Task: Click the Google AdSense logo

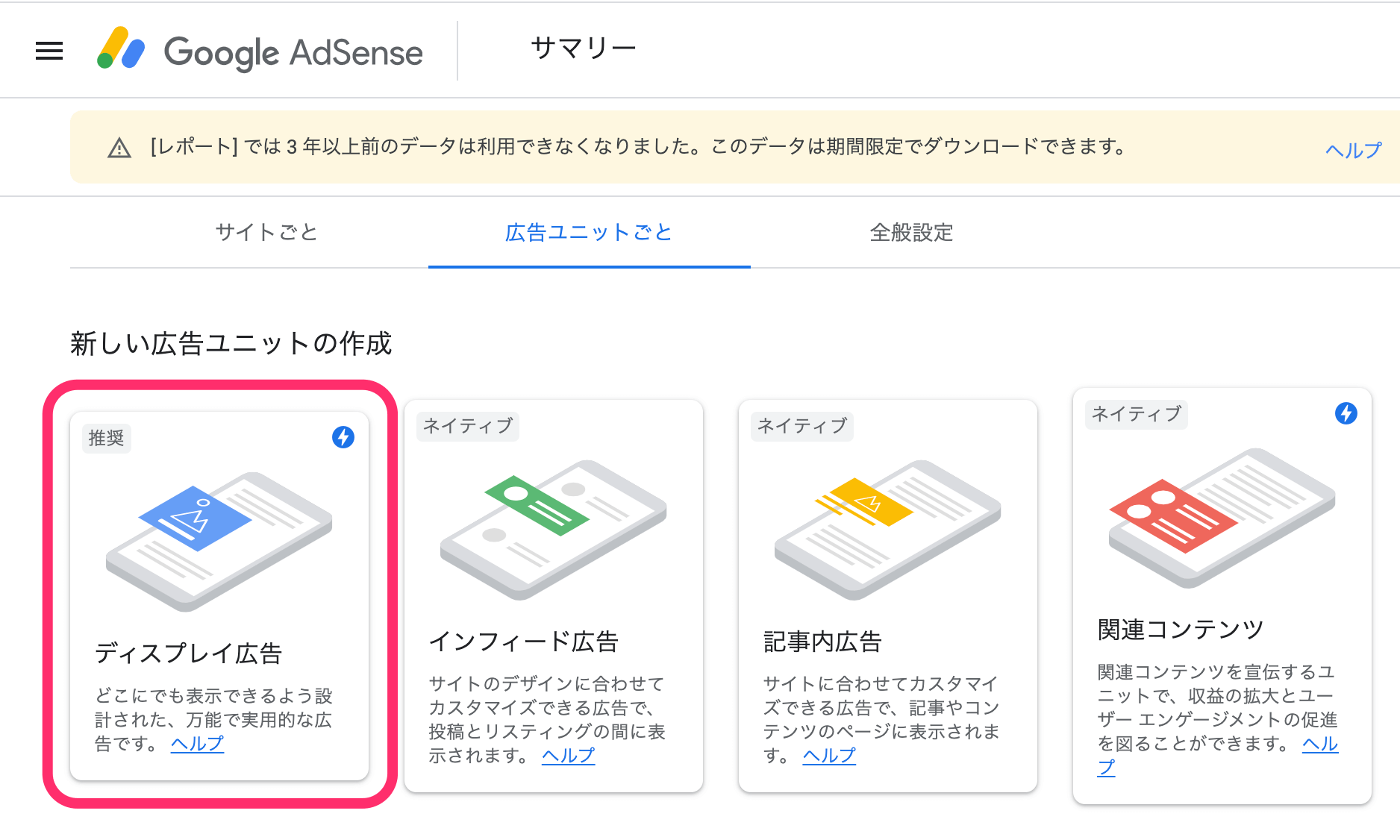Action: (x=260, y=51)
